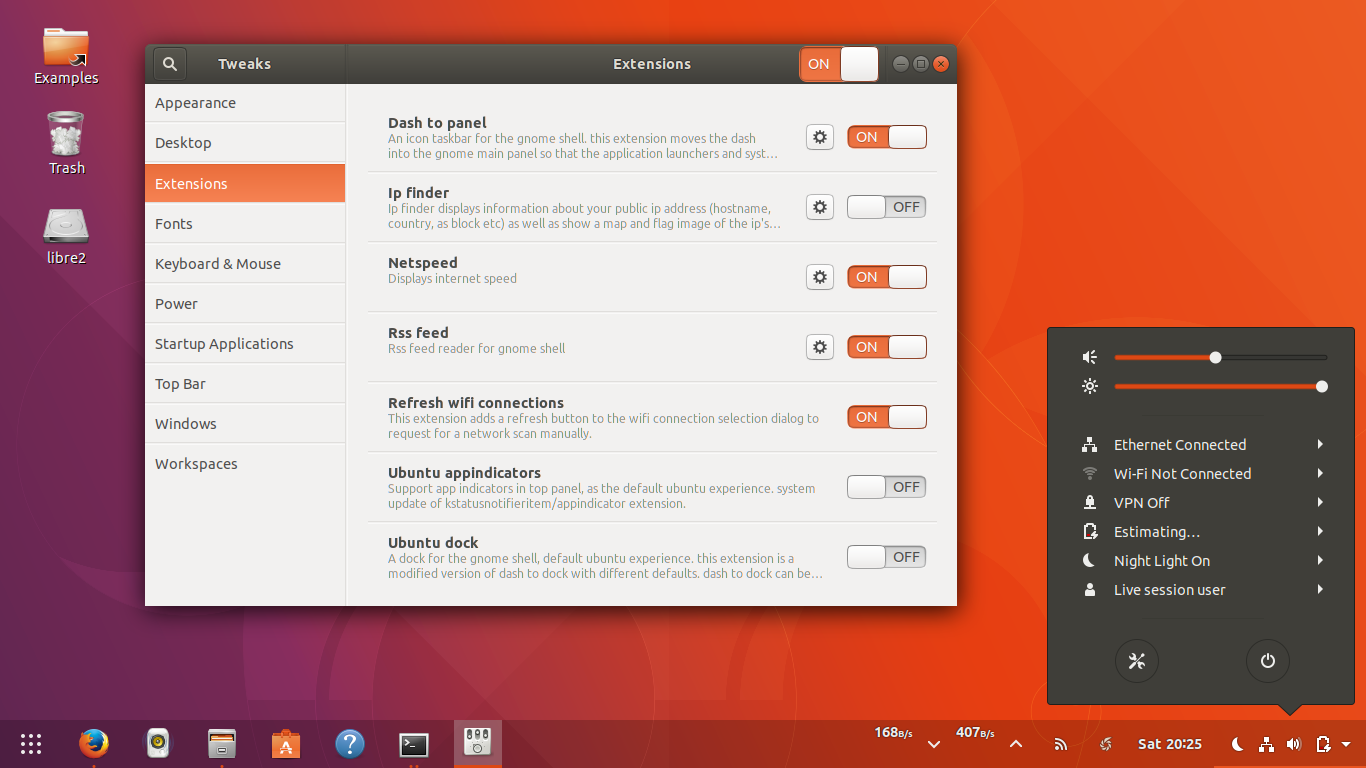The height and width of the screenshot is (768, 1366).
Task: Open settings gear for Ip finder
Action: click(x=820, y=207)
